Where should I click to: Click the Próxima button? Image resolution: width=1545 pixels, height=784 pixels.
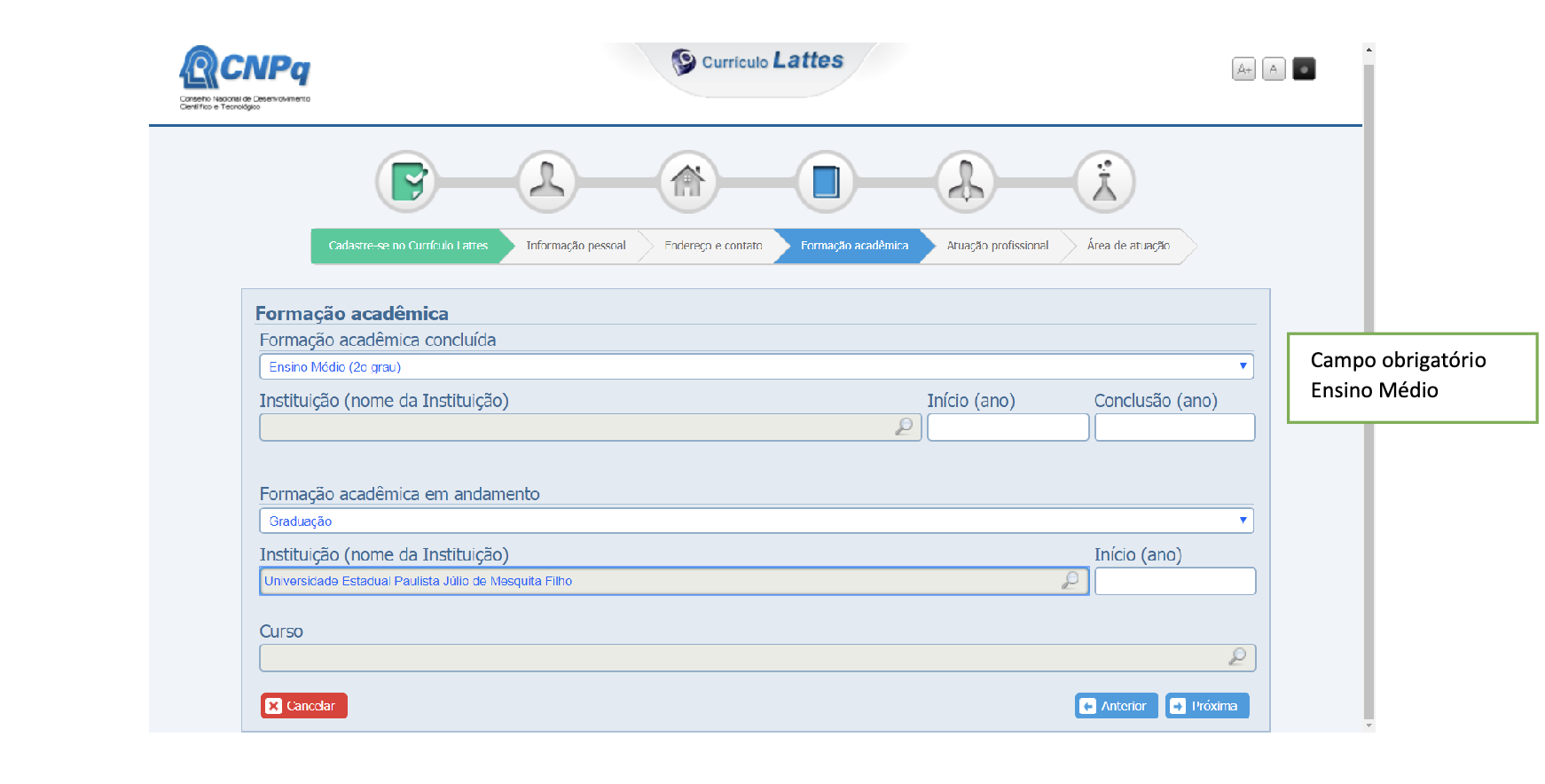[x=1206, y=706]
